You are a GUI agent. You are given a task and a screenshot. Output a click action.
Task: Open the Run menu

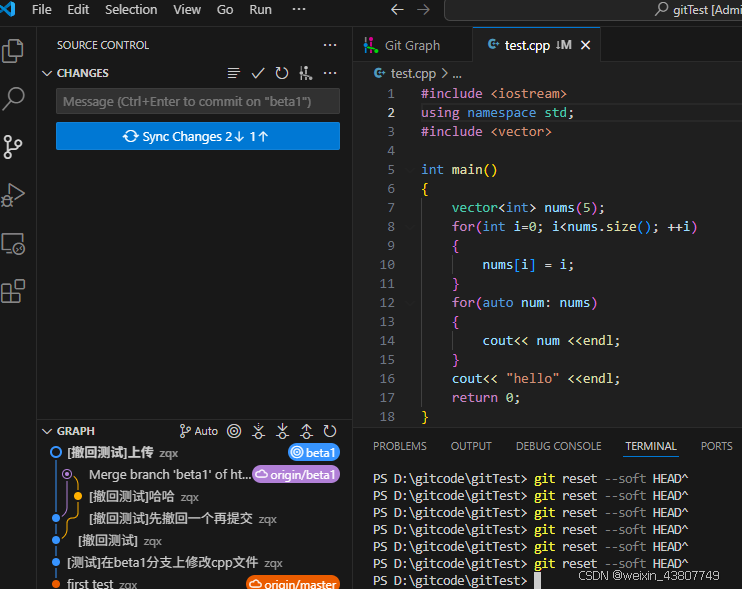260,9
